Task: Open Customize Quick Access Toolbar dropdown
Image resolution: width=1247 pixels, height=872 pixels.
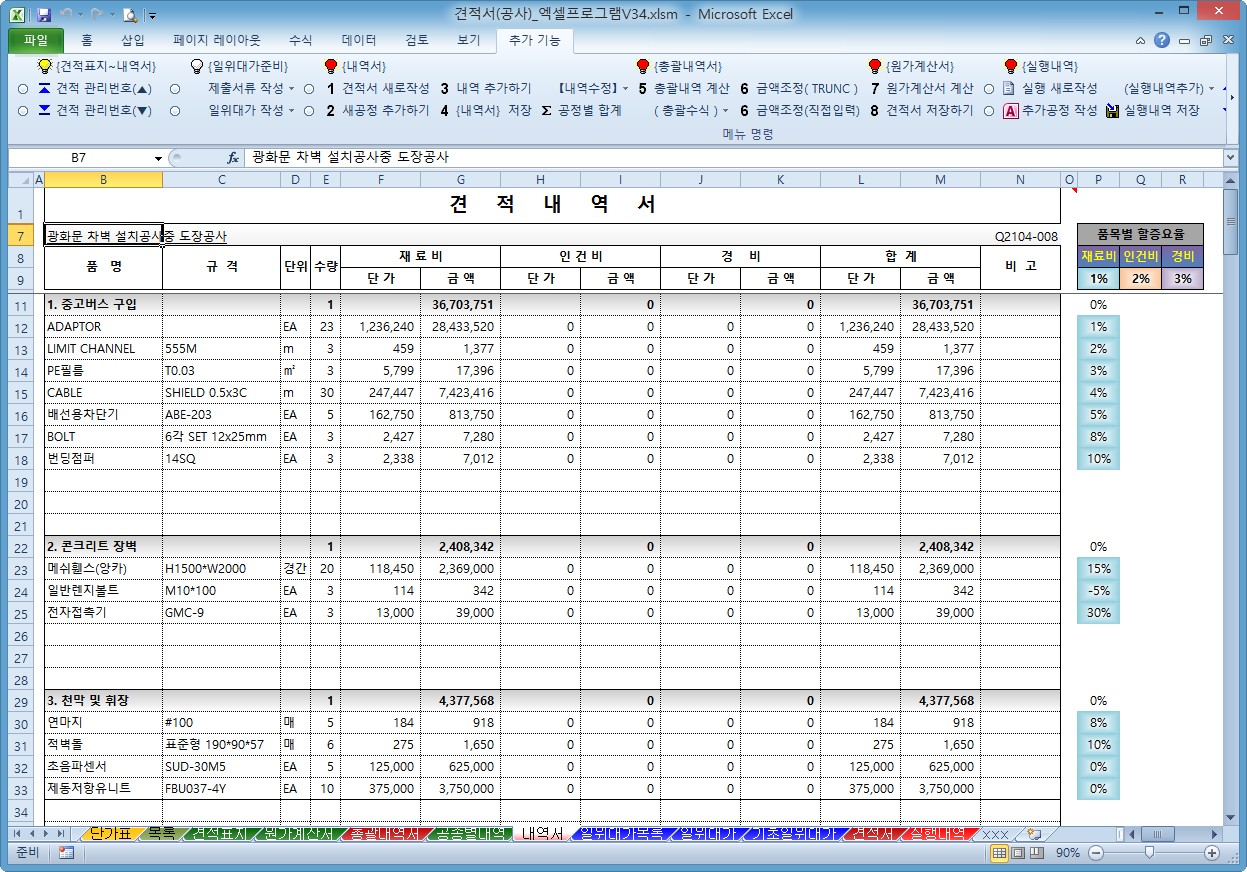Action: (x=152, y=16)
